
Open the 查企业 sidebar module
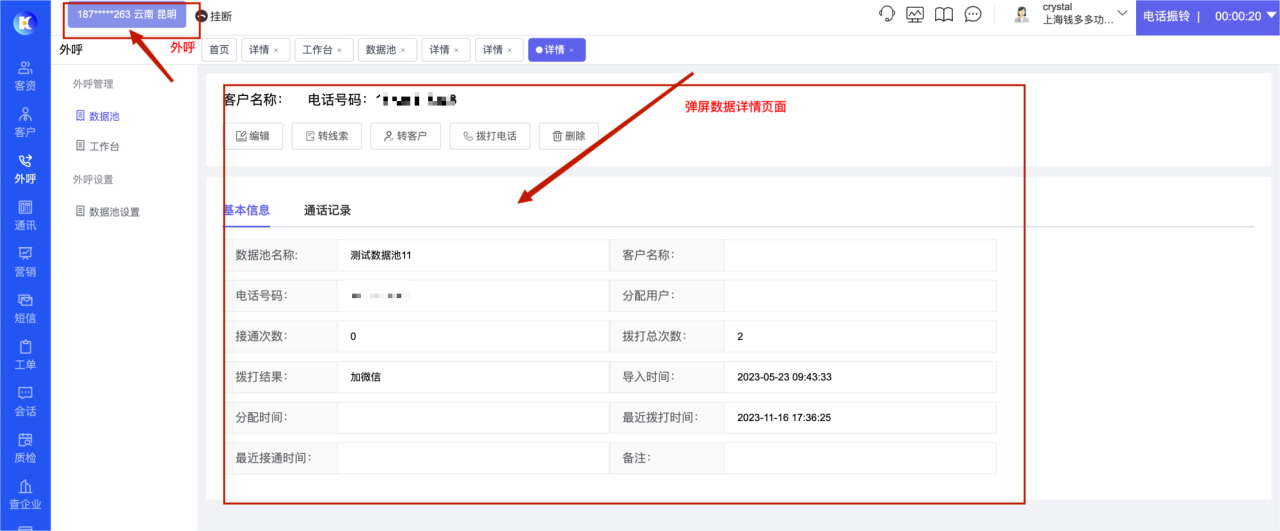coord(25,494)
